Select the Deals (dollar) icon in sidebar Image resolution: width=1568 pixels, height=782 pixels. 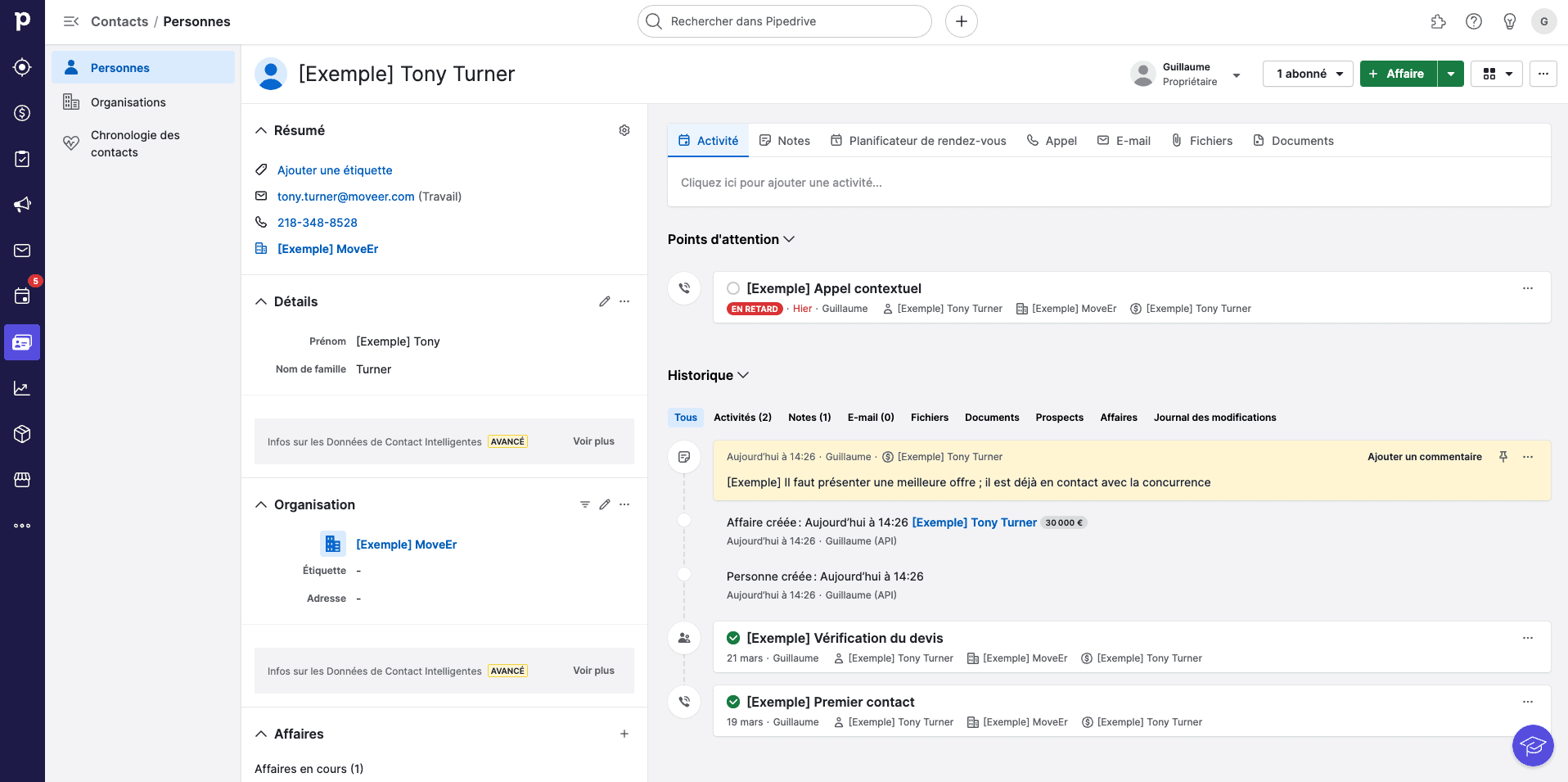click(x=22, y=113)
